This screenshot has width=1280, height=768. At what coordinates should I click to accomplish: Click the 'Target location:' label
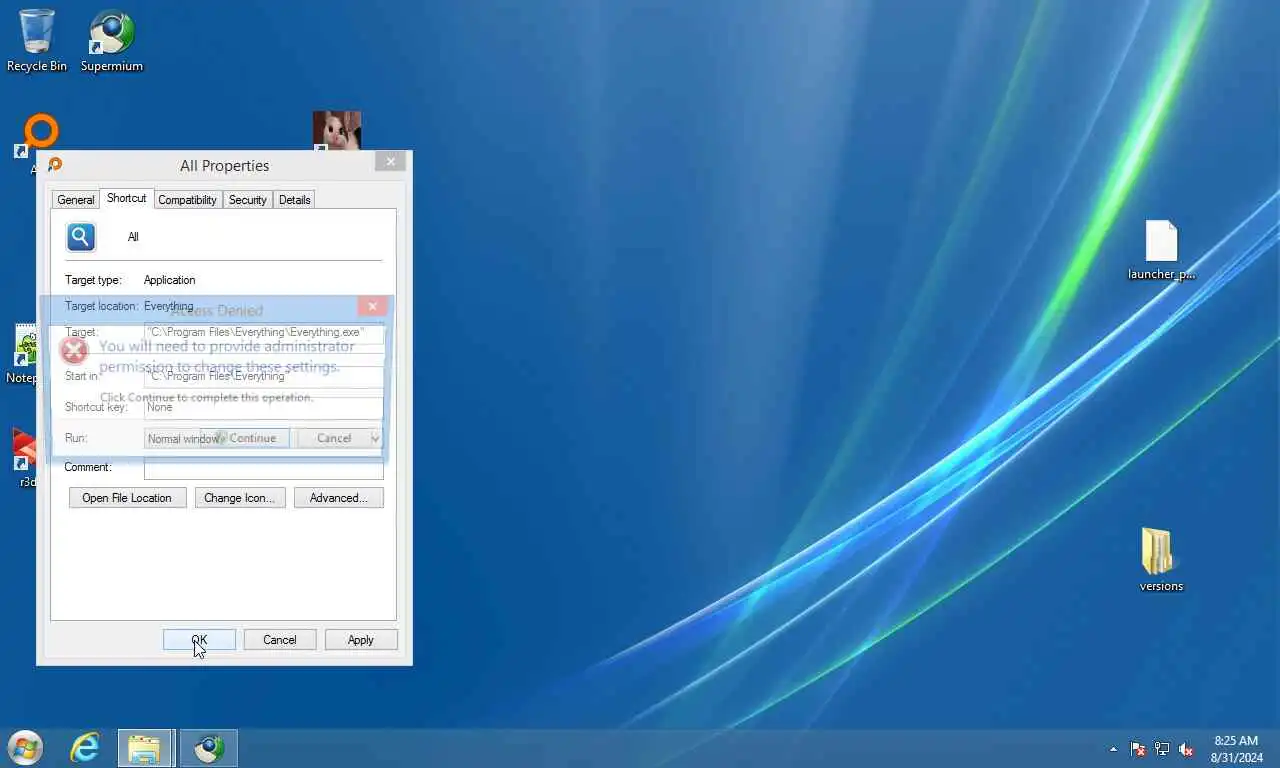(101, 306)
